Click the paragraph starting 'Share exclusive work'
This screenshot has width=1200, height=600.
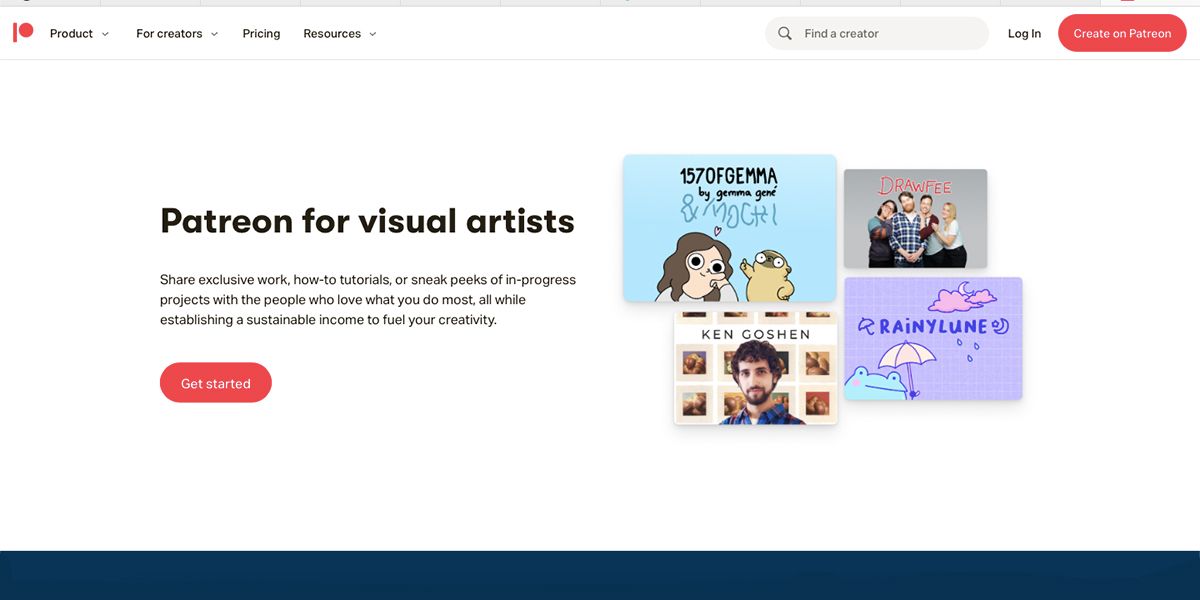pos(368,300)
